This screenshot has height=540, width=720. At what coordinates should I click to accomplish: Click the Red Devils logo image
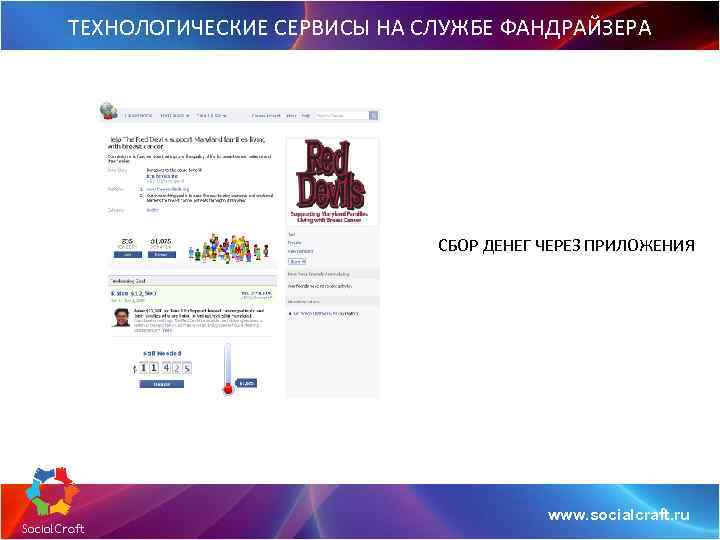(x=332, y=181)
